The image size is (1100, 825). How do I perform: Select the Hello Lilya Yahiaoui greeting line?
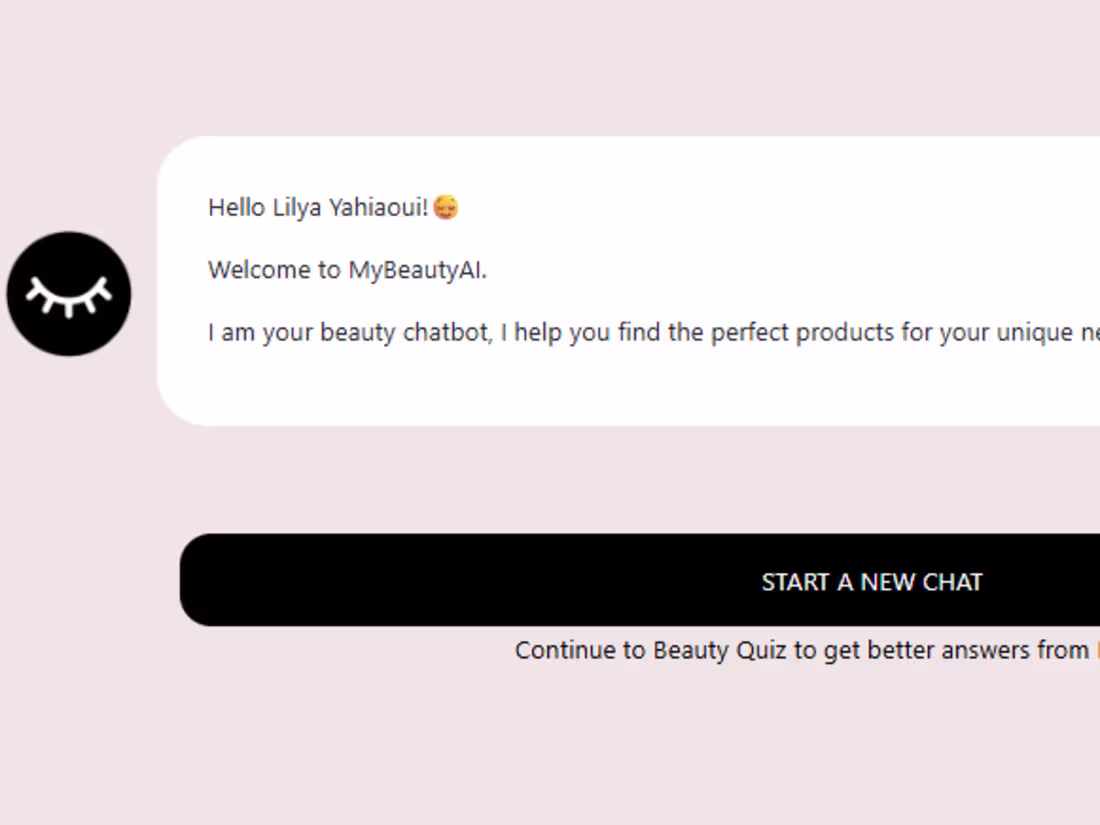(x=333, y=208)
